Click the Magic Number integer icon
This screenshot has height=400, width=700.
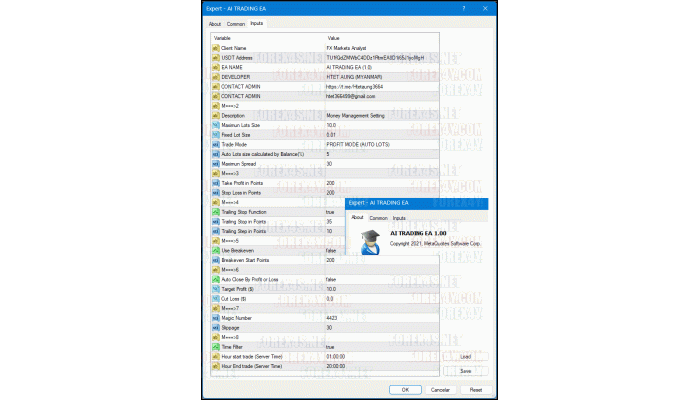click(x=215, y=318)
